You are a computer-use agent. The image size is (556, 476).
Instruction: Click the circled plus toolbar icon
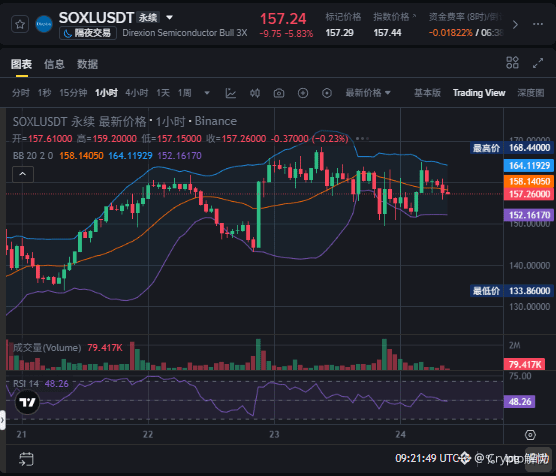click(x=303, y=93)
